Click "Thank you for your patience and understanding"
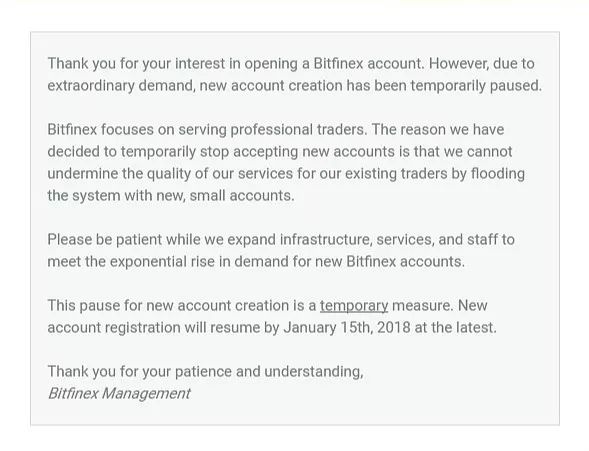 [205, 372]
